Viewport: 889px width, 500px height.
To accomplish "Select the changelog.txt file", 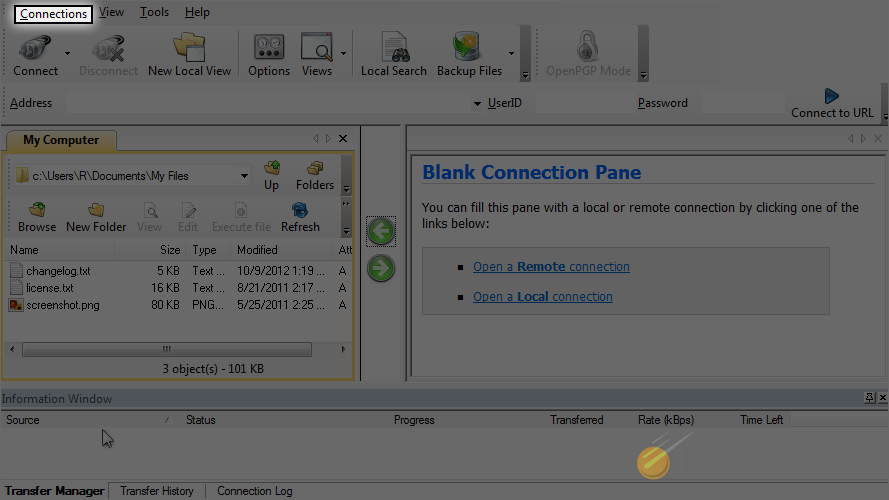I will coord(58,271).
